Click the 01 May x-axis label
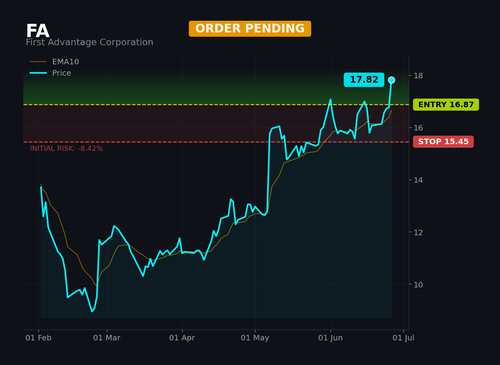The height and width of the screenshot is (365, 500). (255, 338)
